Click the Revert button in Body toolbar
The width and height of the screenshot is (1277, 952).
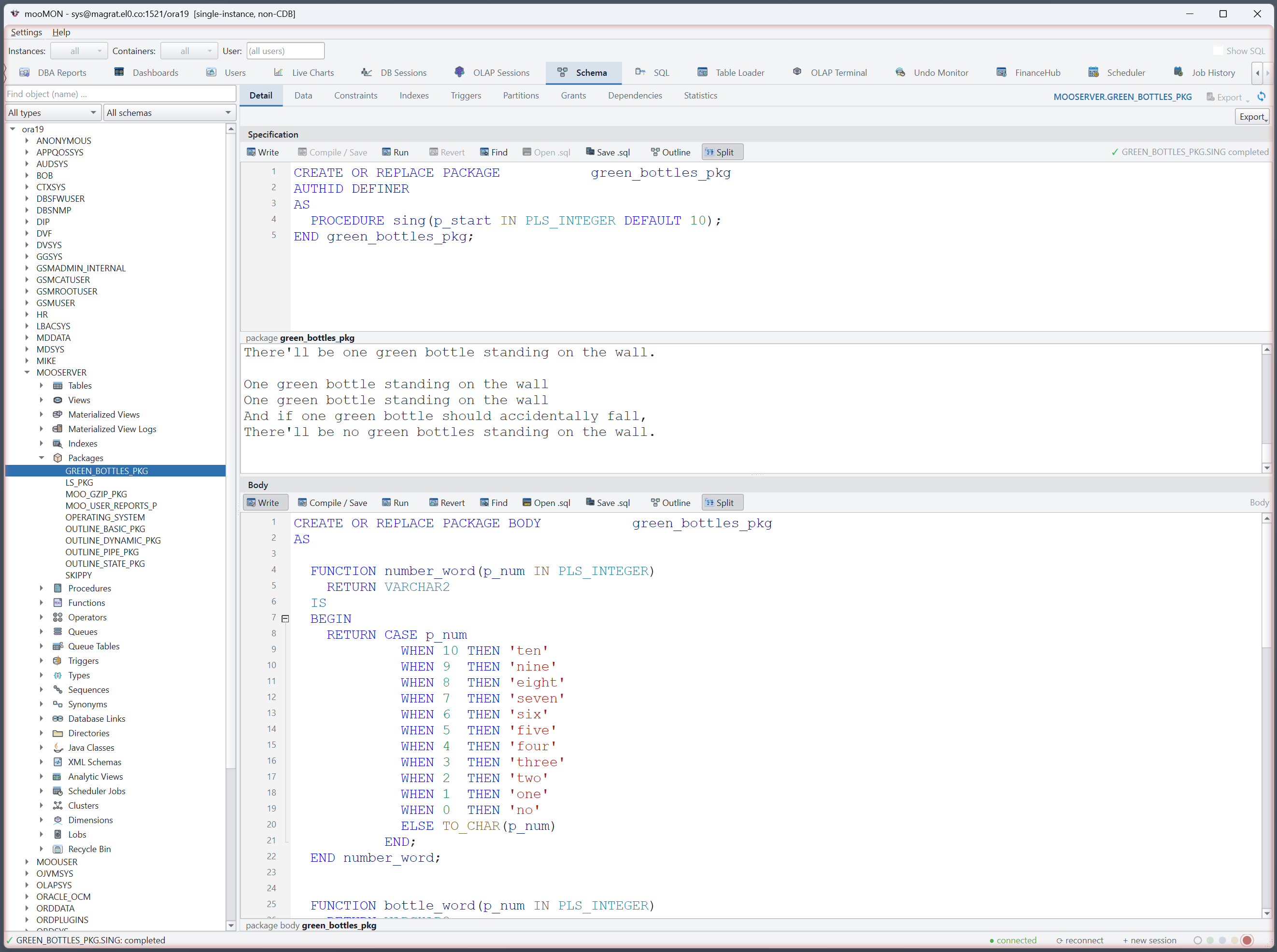(447, 503)
